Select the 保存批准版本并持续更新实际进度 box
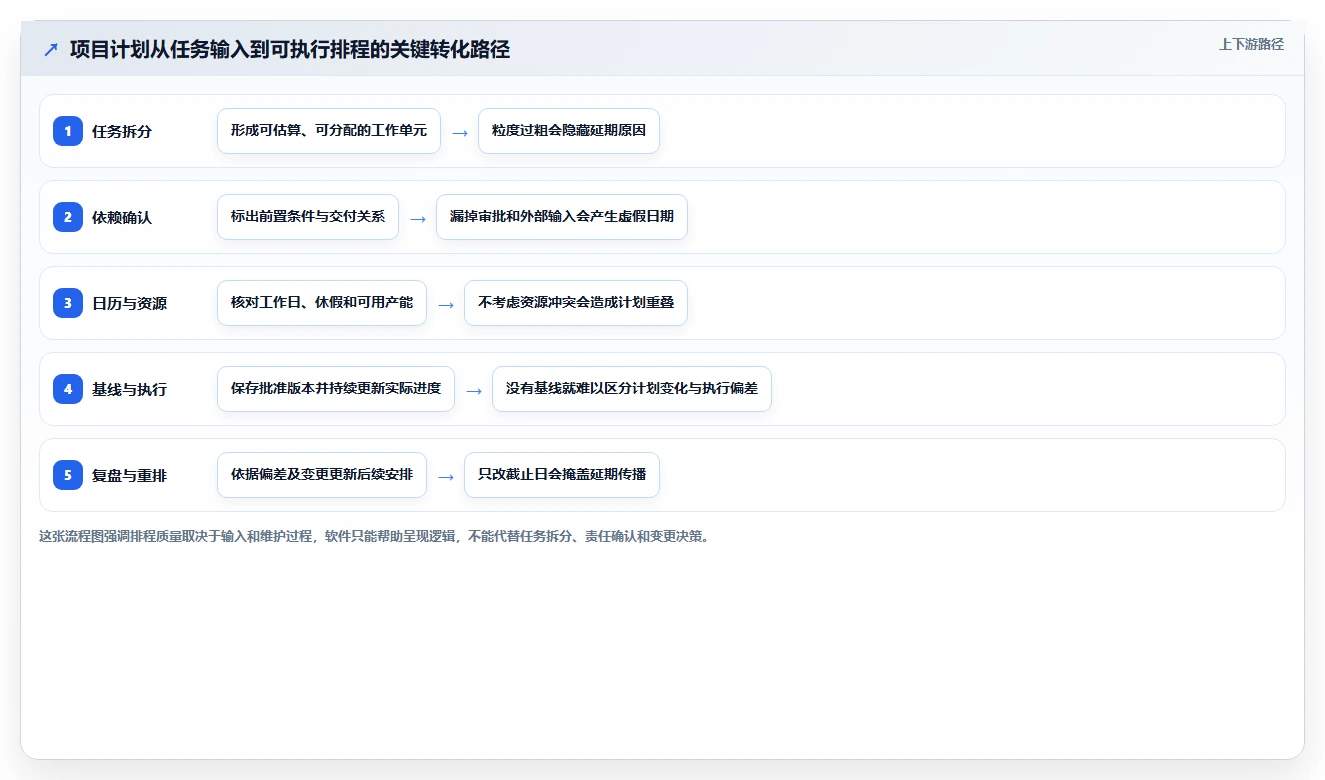The height and width of the screenshot is (780, 1325). (x=336, y=389)
